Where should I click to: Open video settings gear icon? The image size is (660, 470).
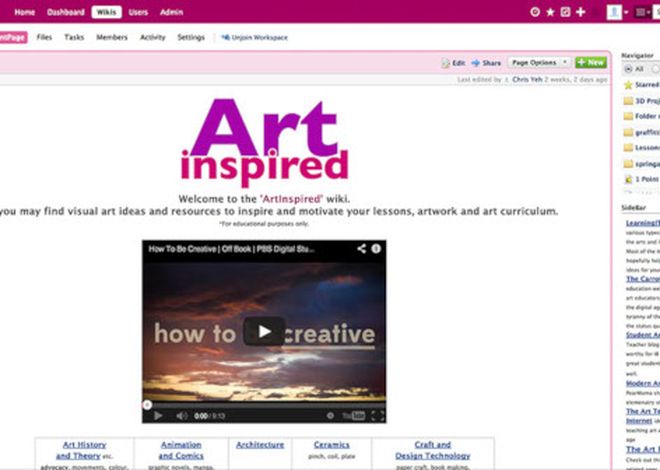(x=330, y=416)
